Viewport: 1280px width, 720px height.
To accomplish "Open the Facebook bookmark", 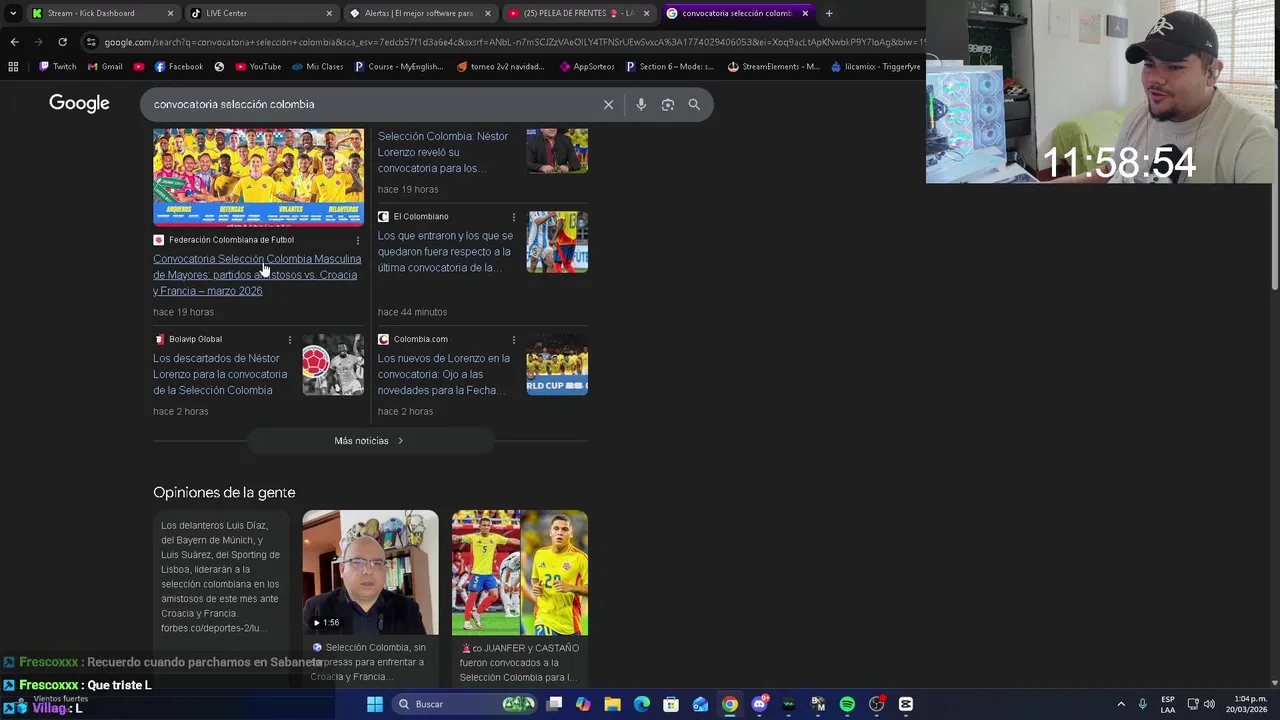I will (178, 67).
